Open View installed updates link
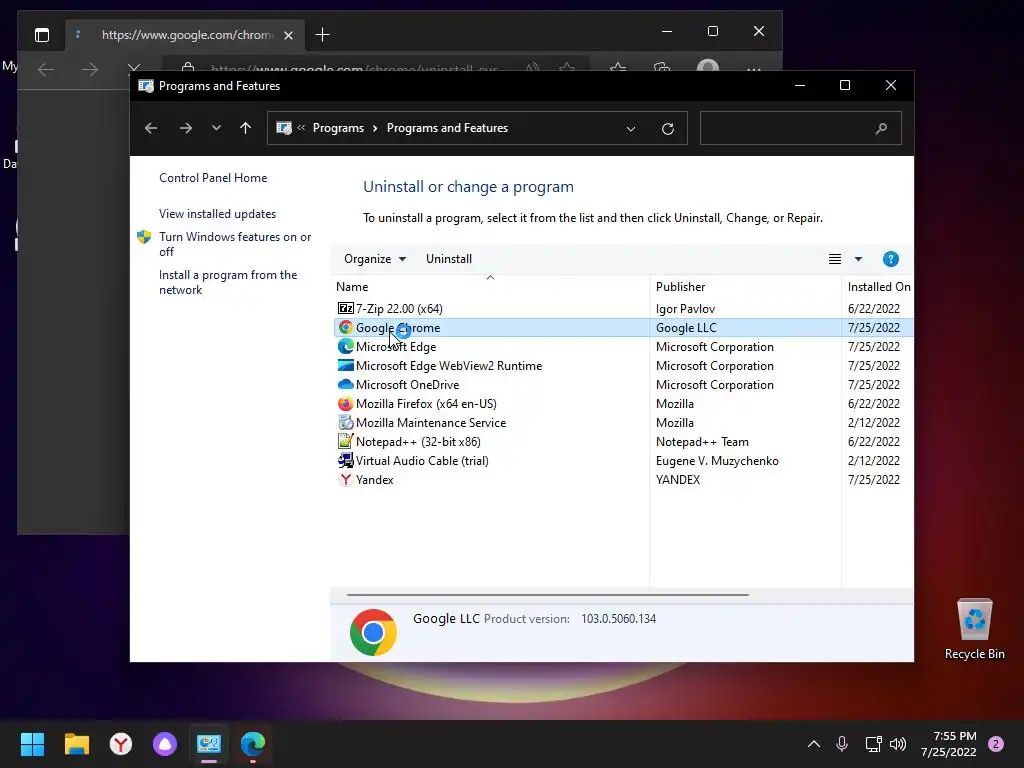Image resolution: width=1024 pixels, height=768 pixels. [x=217, y=214]
